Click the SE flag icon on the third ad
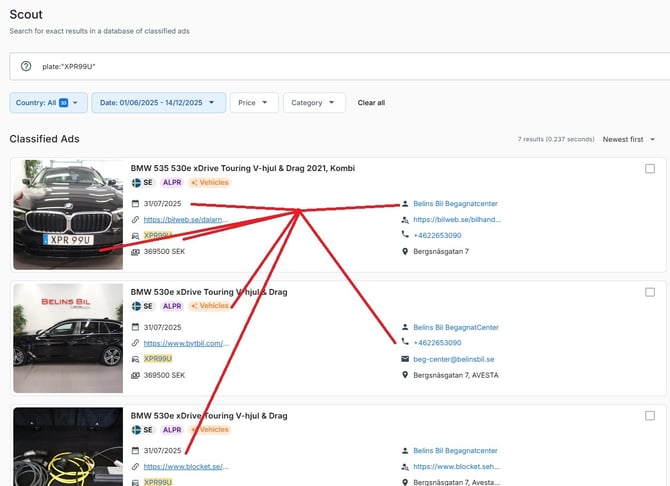The image size is (670, 486). coord(136,430)
